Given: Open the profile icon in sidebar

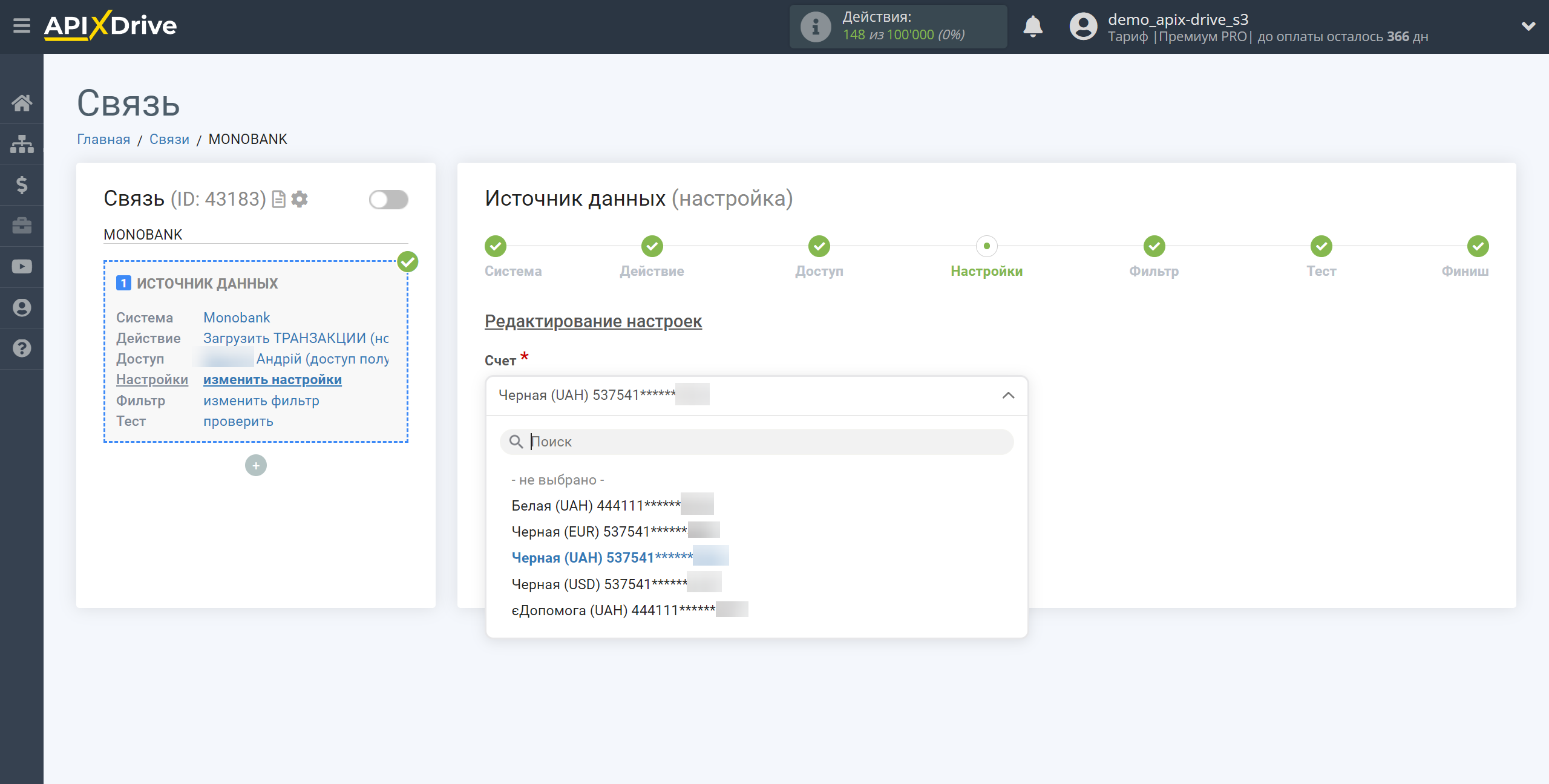Looking at the screenshot, I should [x=22, y=307].
